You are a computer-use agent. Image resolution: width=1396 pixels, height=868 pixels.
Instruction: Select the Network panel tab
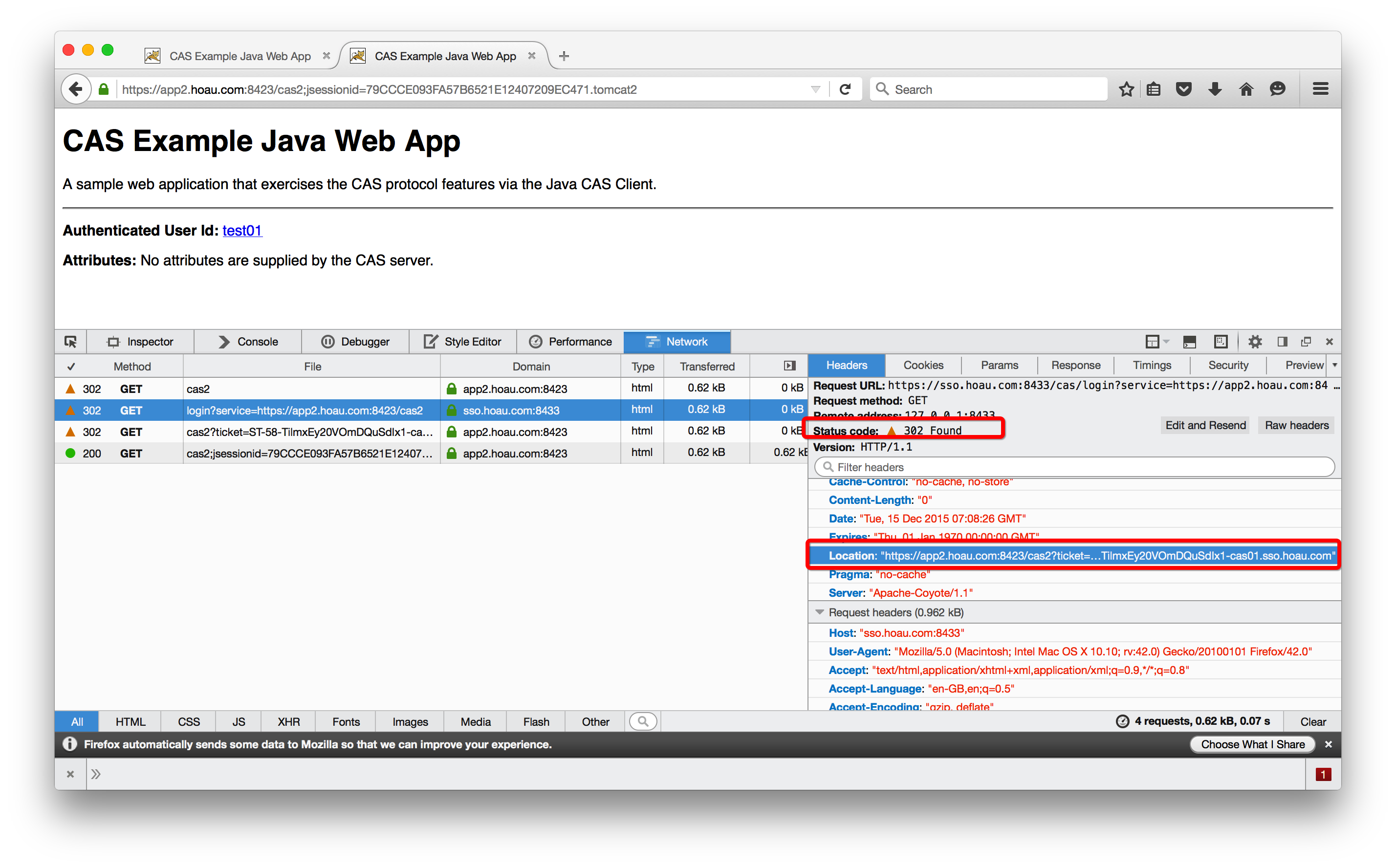(x=677, y=342)
